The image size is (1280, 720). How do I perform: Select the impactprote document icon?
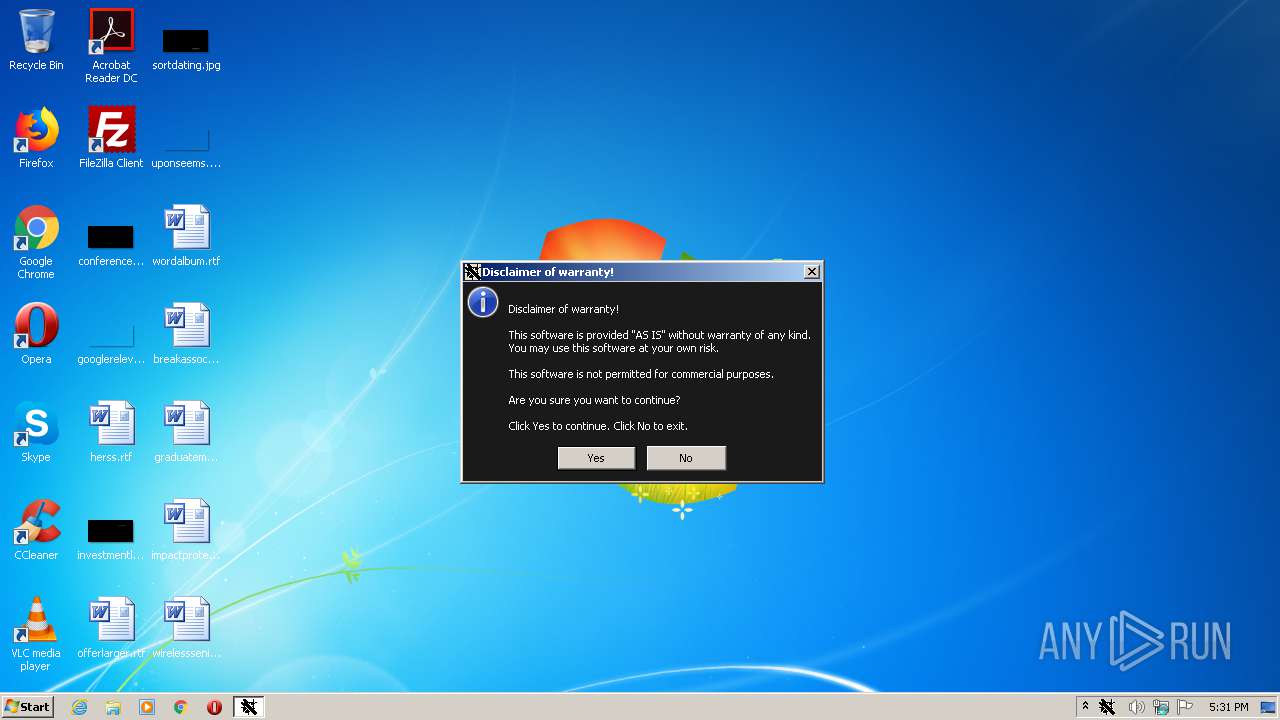[x=186, y=530]
